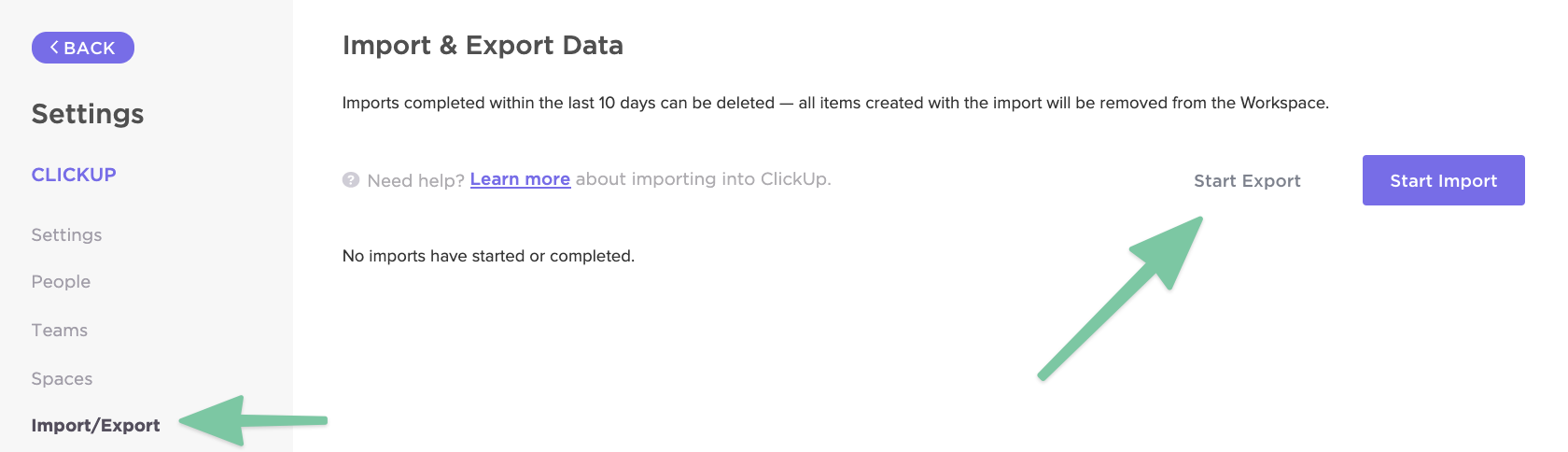1568x452 pixels.
Task: Open the Spaces settings page
Action: coord(62,379)
